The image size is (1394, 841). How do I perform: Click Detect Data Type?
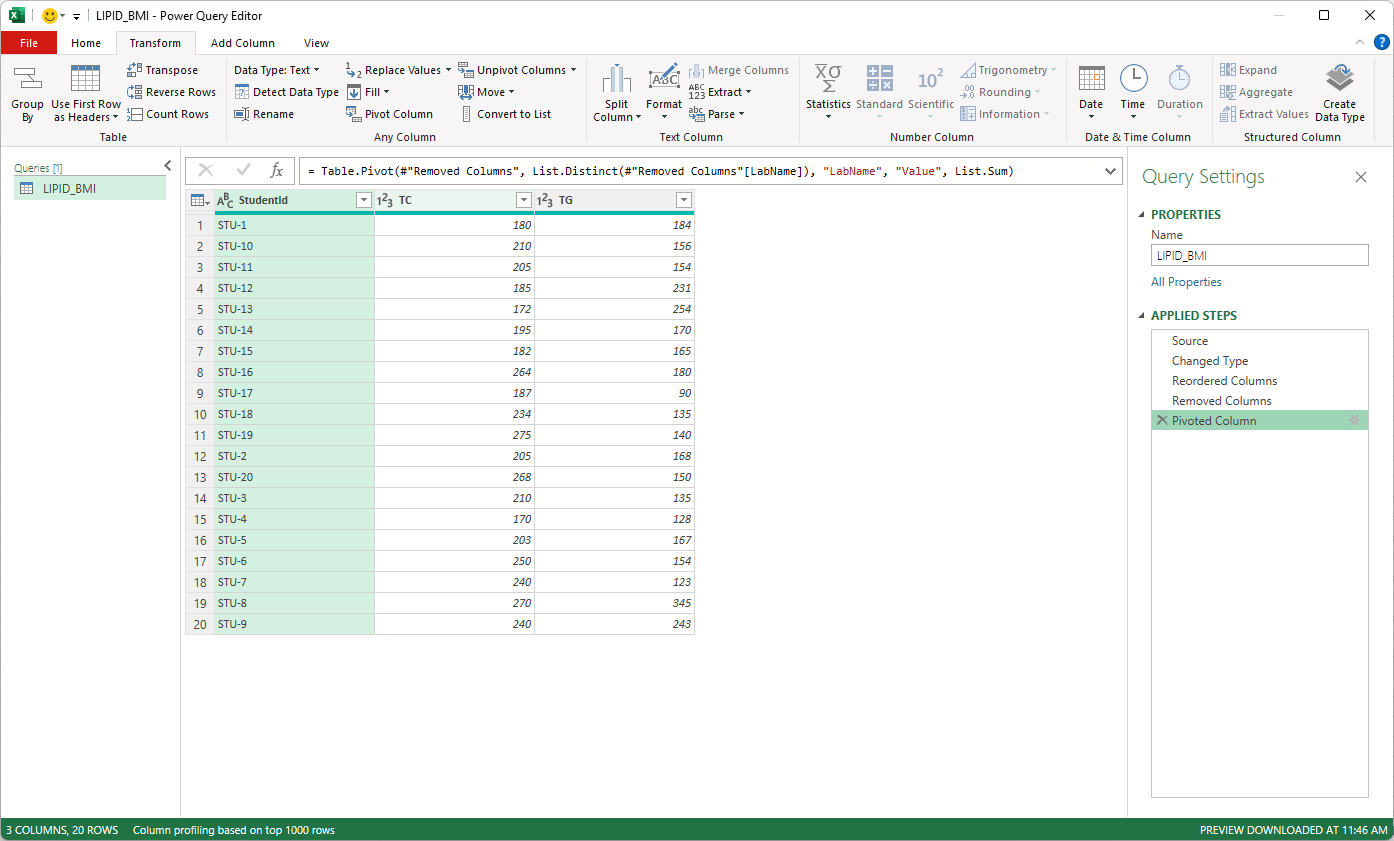click(287, 92)
